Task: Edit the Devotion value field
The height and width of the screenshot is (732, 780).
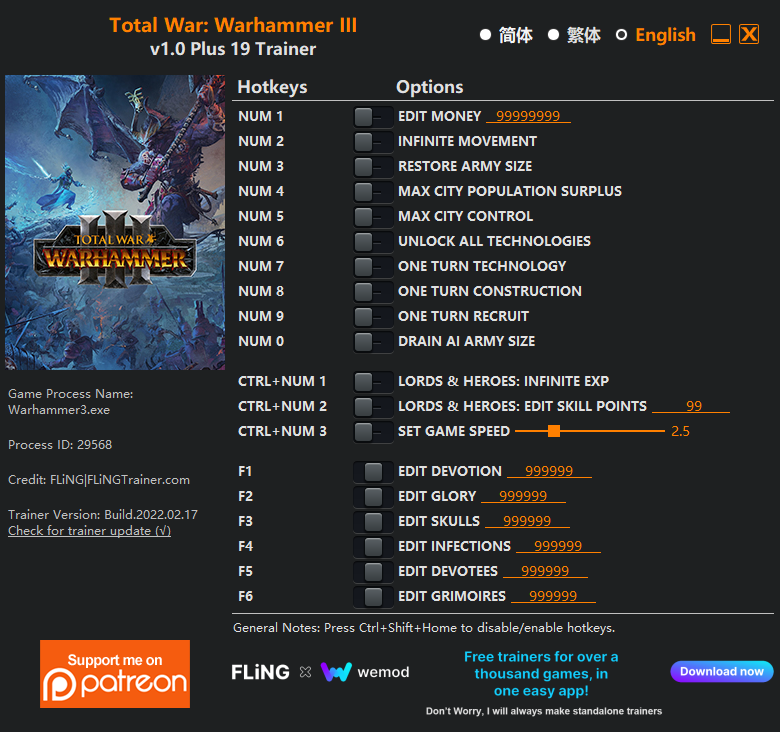Action: 549,470
